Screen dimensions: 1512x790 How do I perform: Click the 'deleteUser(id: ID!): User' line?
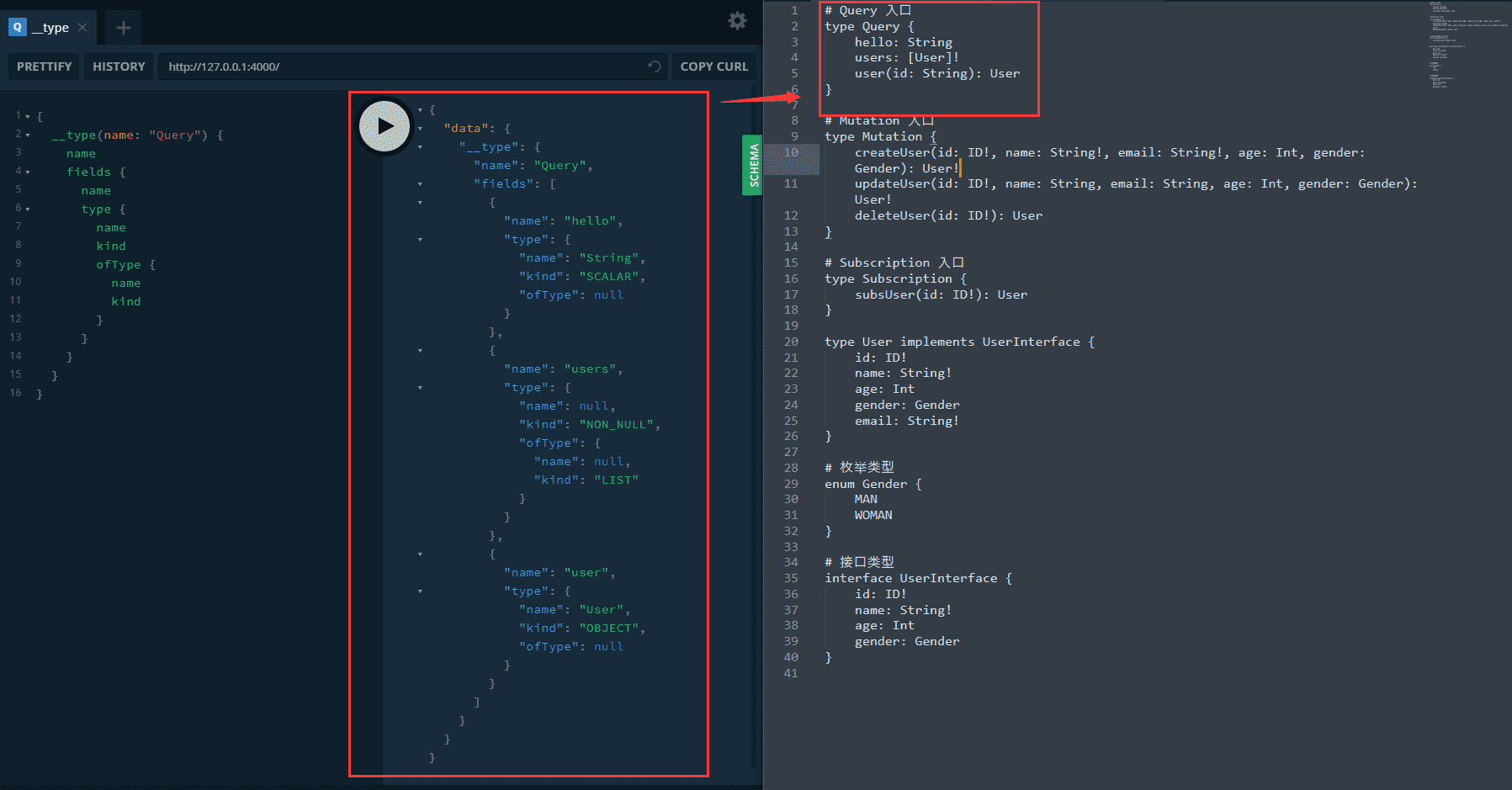(948, 215)
